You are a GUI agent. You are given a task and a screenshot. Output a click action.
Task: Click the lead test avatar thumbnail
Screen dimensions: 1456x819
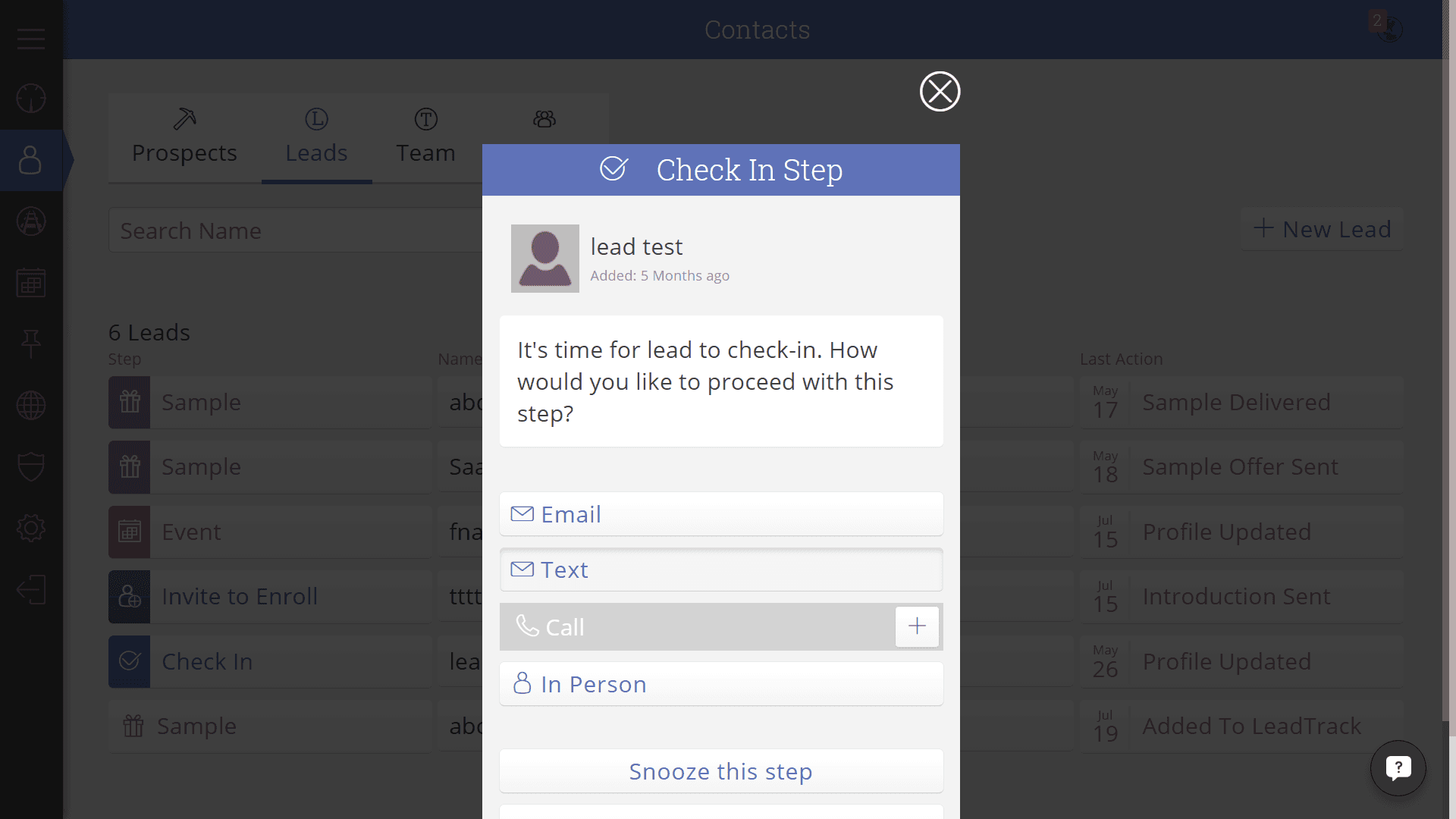click(545, 259)
